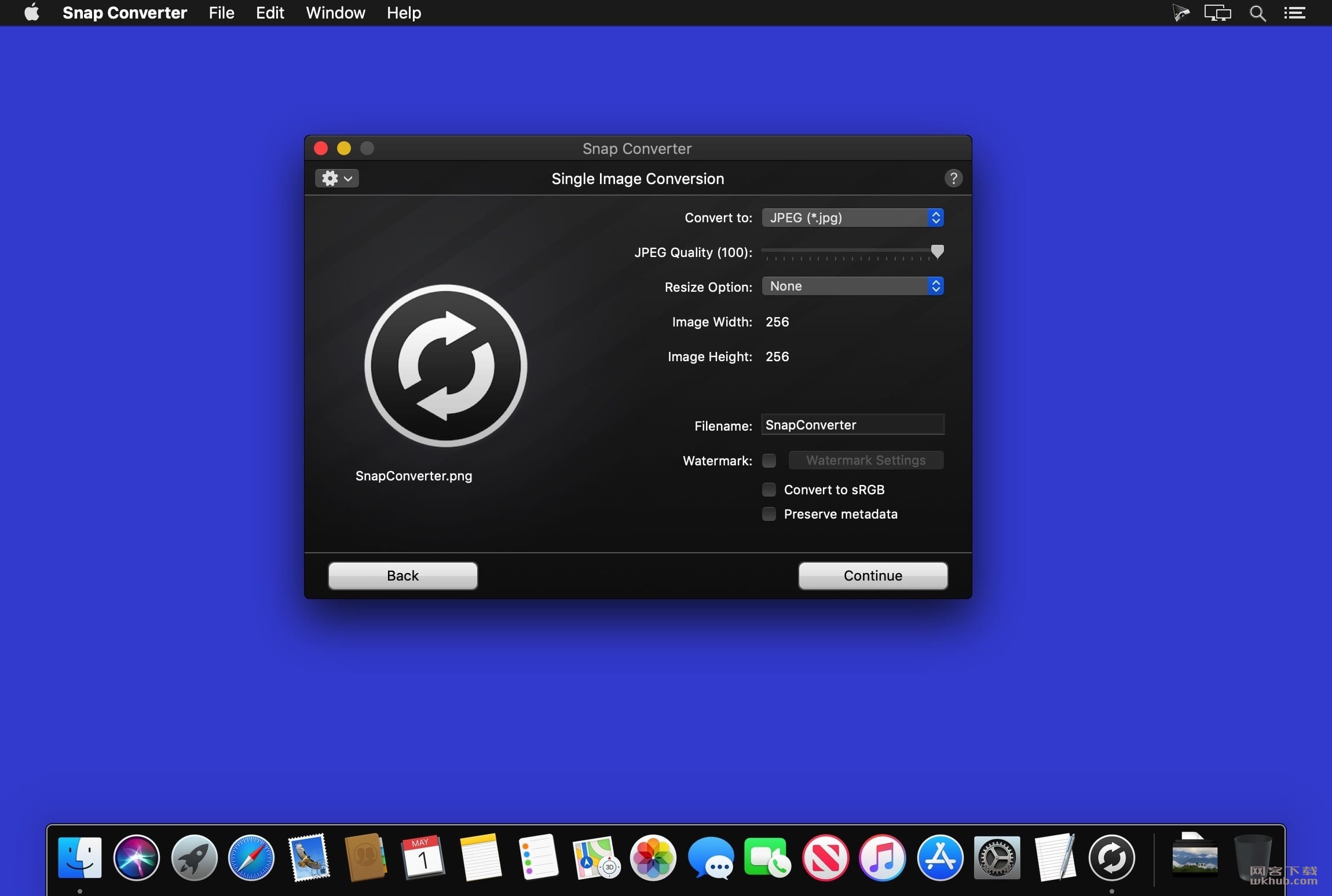Click Snap Converter icon in dock
This screenshot has height=896, width=1332.
[1112, 857]
